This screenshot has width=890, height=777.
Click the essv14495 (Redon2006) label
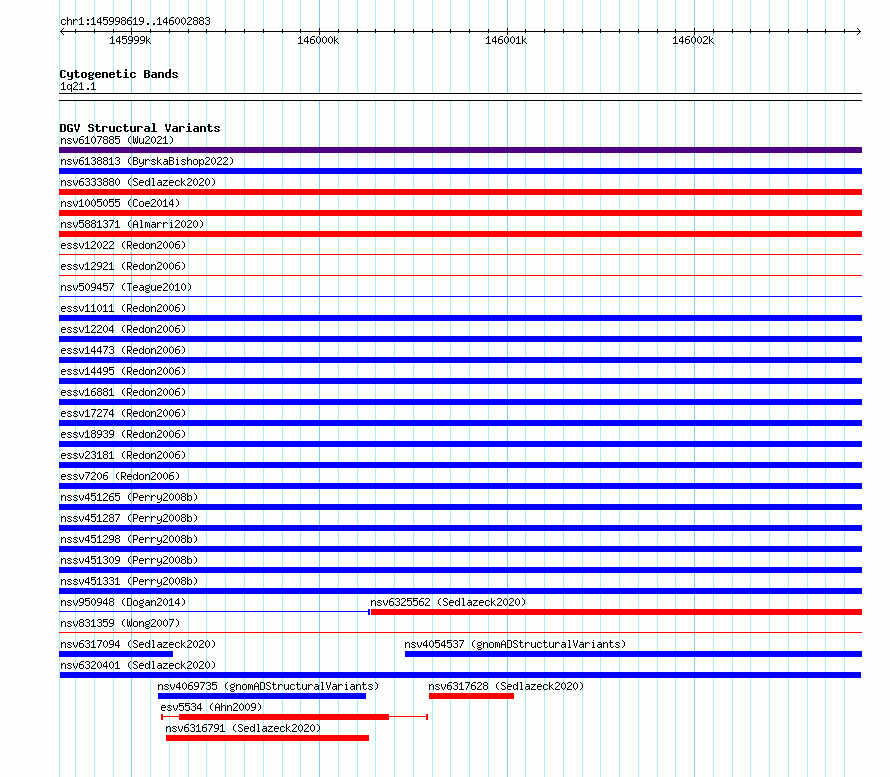pos(123,371)
